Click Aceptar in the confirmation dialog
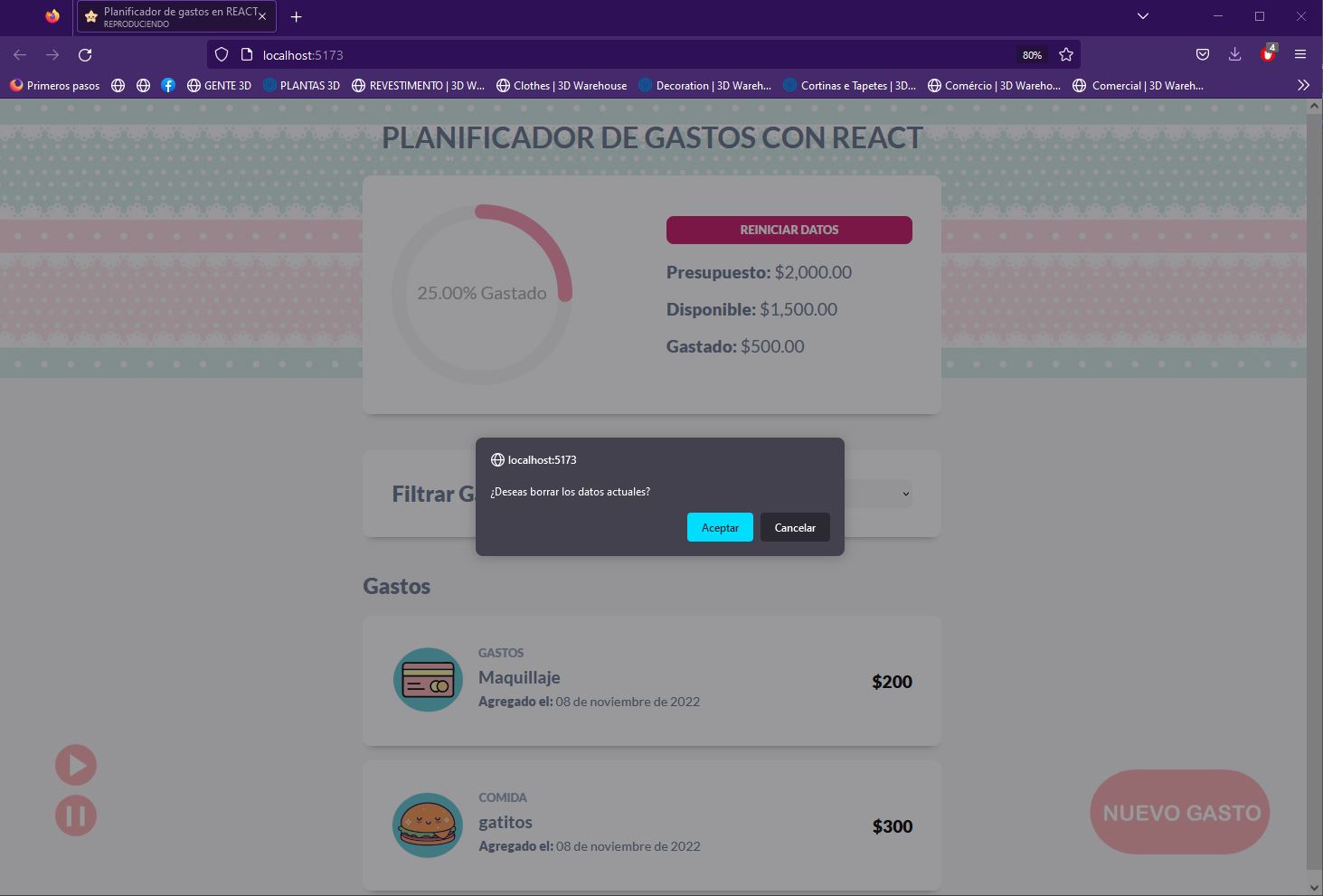Screen dimensions: 1323x896 tap(720, 527)
